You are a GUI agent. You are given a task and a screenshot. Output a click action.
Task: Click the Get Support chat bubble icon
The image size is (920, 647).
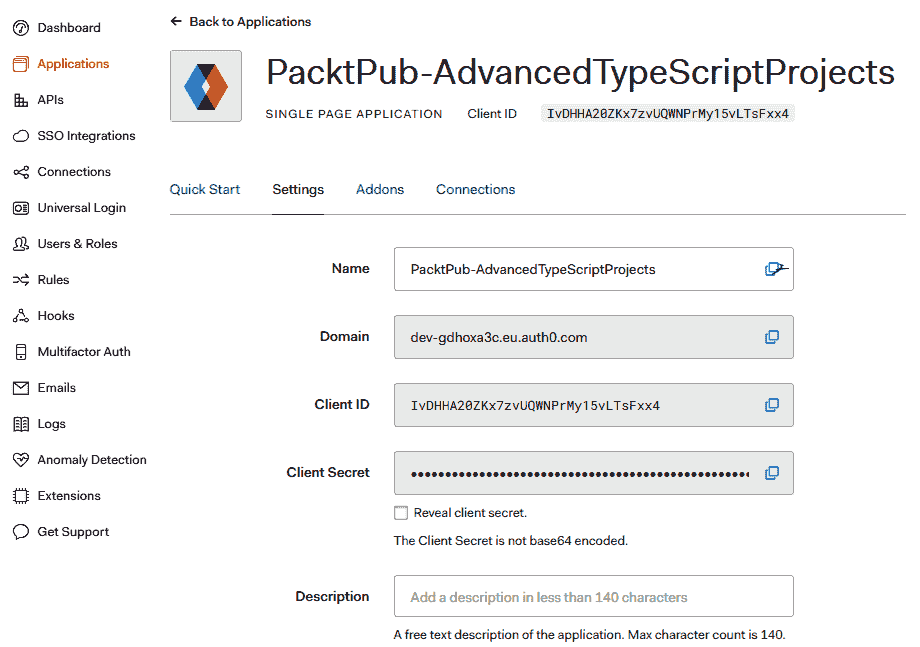click(x=21, y=532)
